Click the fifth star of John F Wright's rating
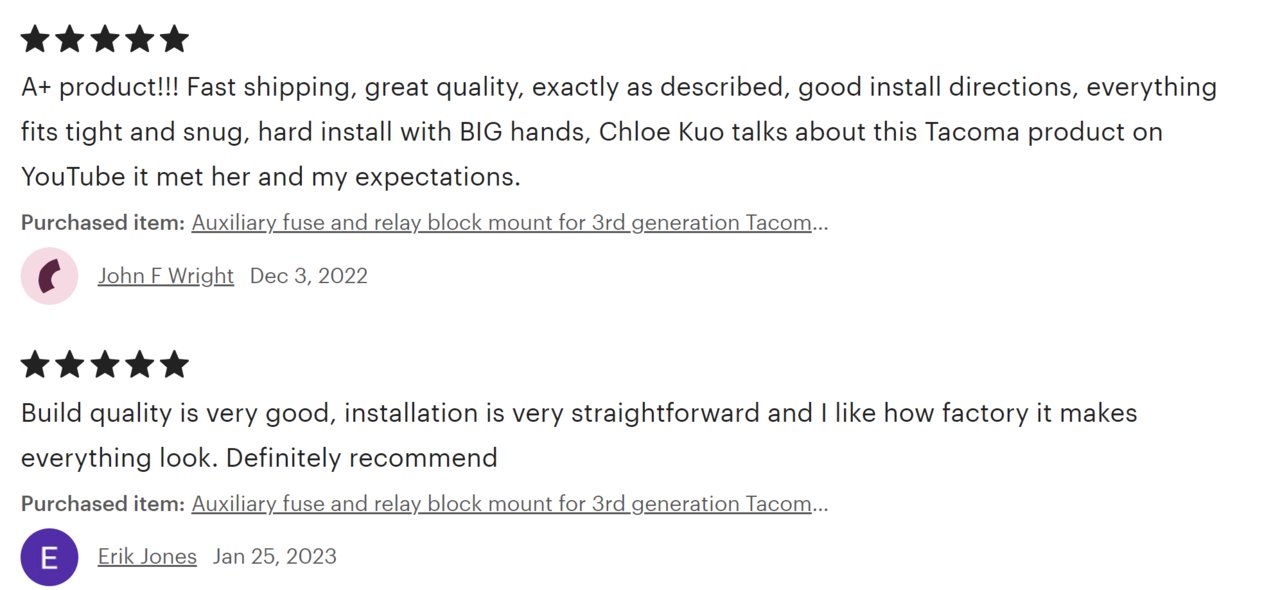The image size is (1280, 590). pos(174,39)
